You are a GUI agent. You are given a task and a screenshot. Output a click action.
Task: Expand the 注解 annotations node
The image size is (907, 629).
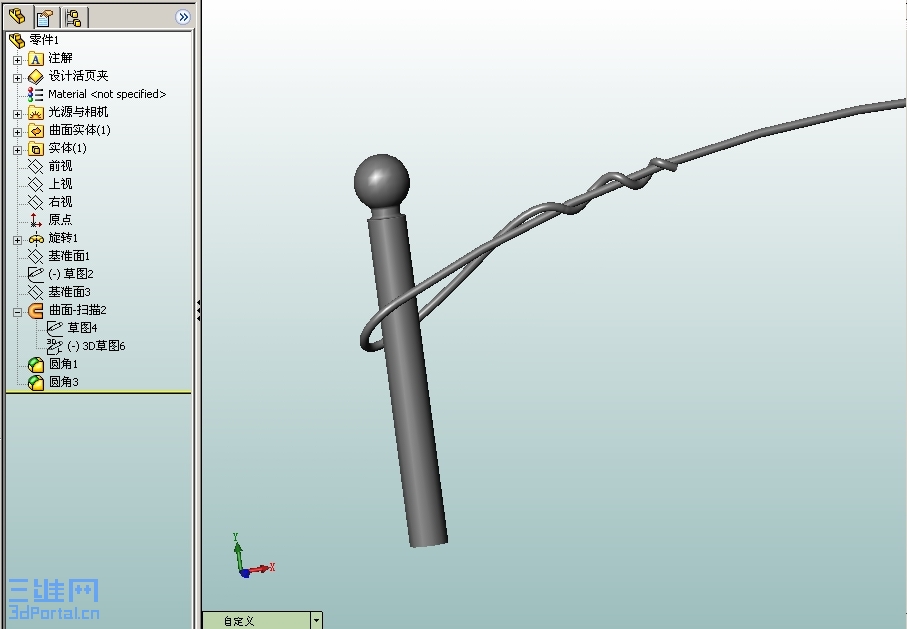click(x=17, y=60)
